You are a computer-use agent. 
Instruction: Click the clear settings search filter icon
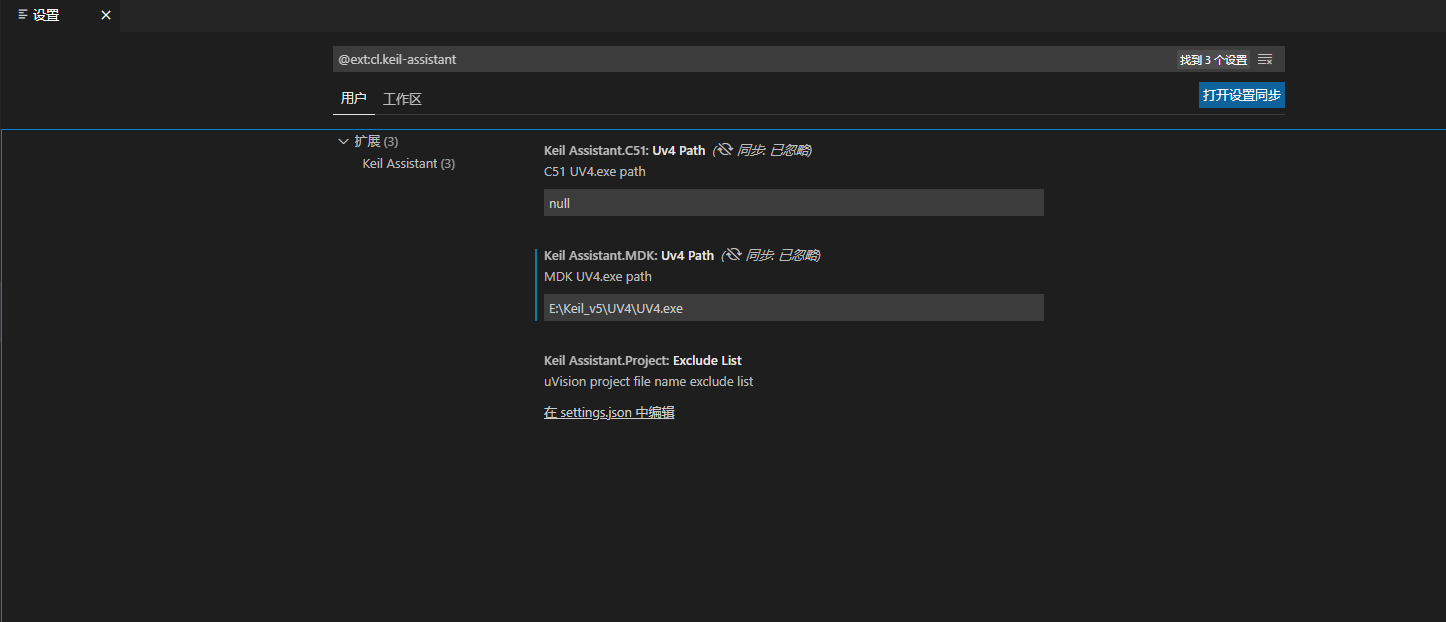point(1264,59)
